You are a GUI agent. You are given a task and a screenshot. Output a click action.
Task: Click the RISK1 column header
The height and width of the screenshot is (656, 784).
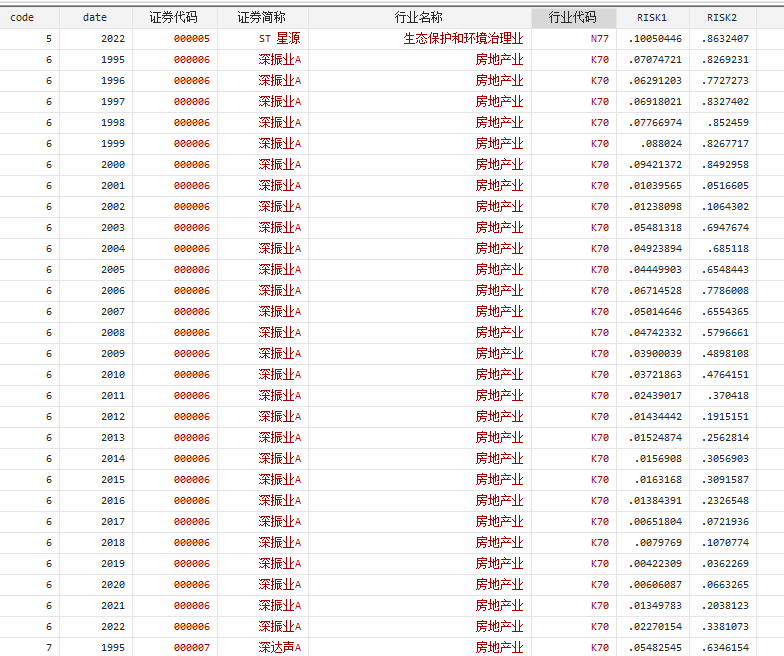651,17
